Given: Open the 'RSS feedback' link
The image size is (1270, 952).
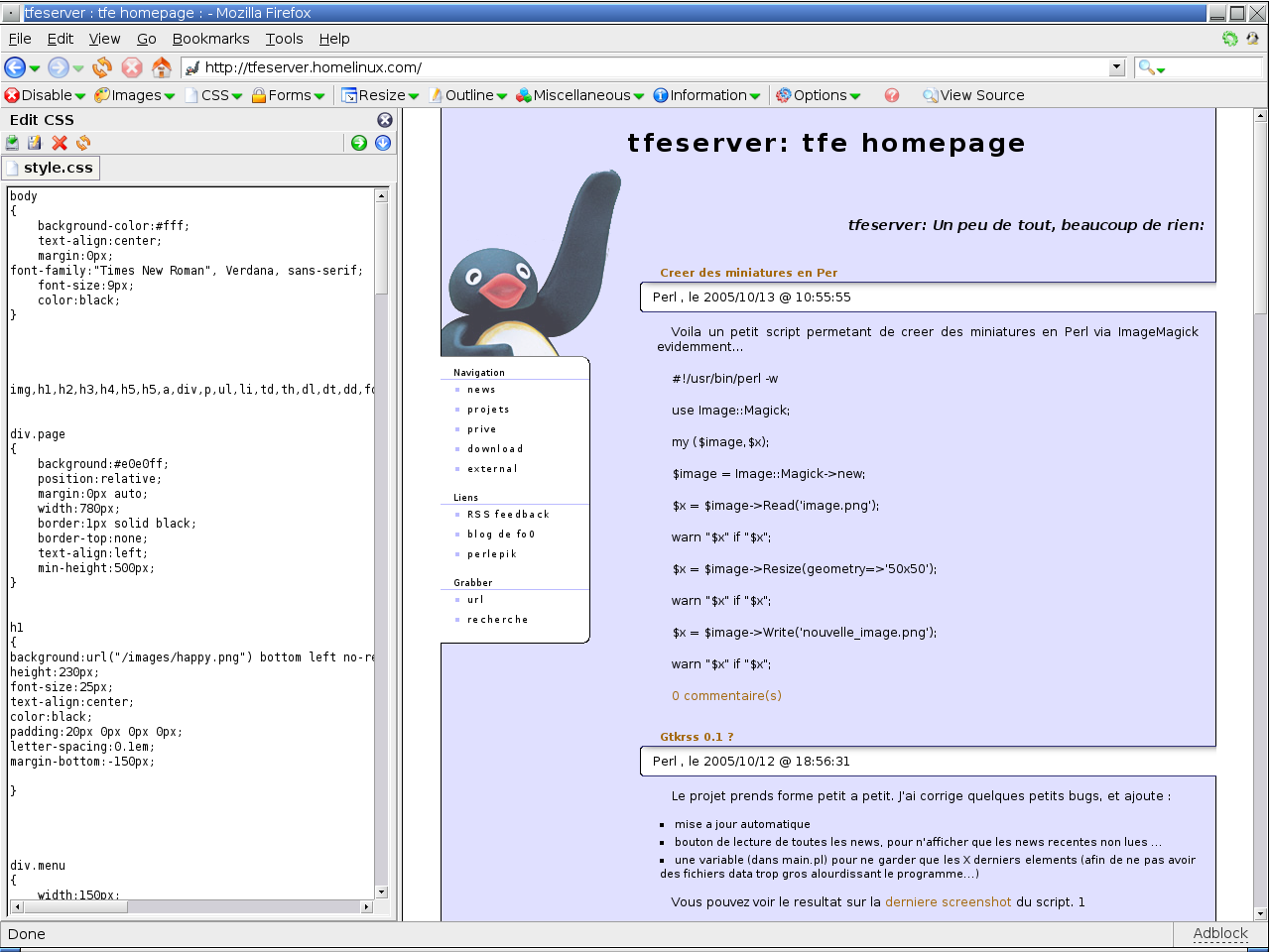Looking at the screenshot, I should [x=508, y=515].
